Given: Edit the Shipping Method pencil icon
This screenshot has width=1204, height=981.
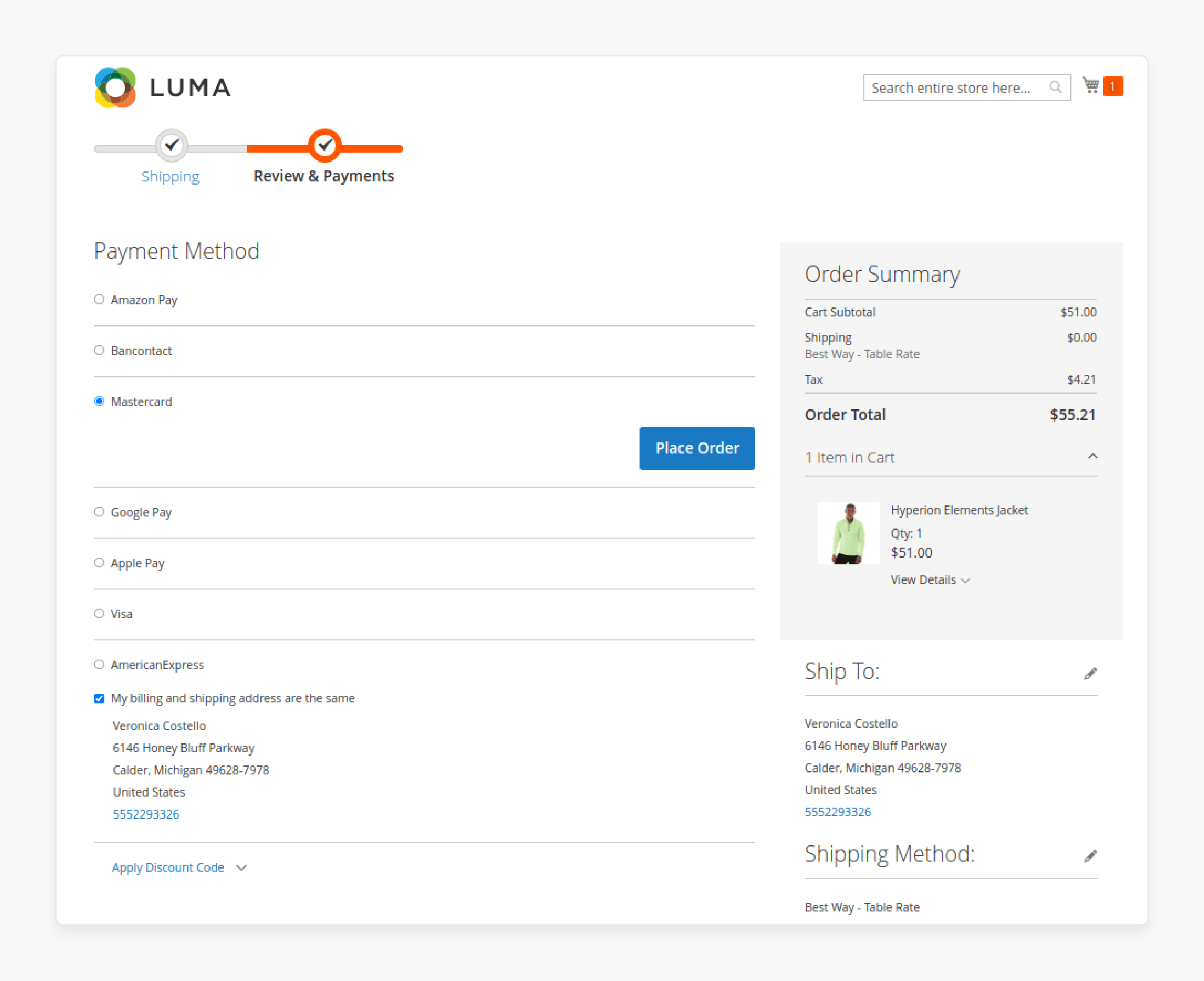Looking at the screenshot, I should click(x=1091, y=856).
